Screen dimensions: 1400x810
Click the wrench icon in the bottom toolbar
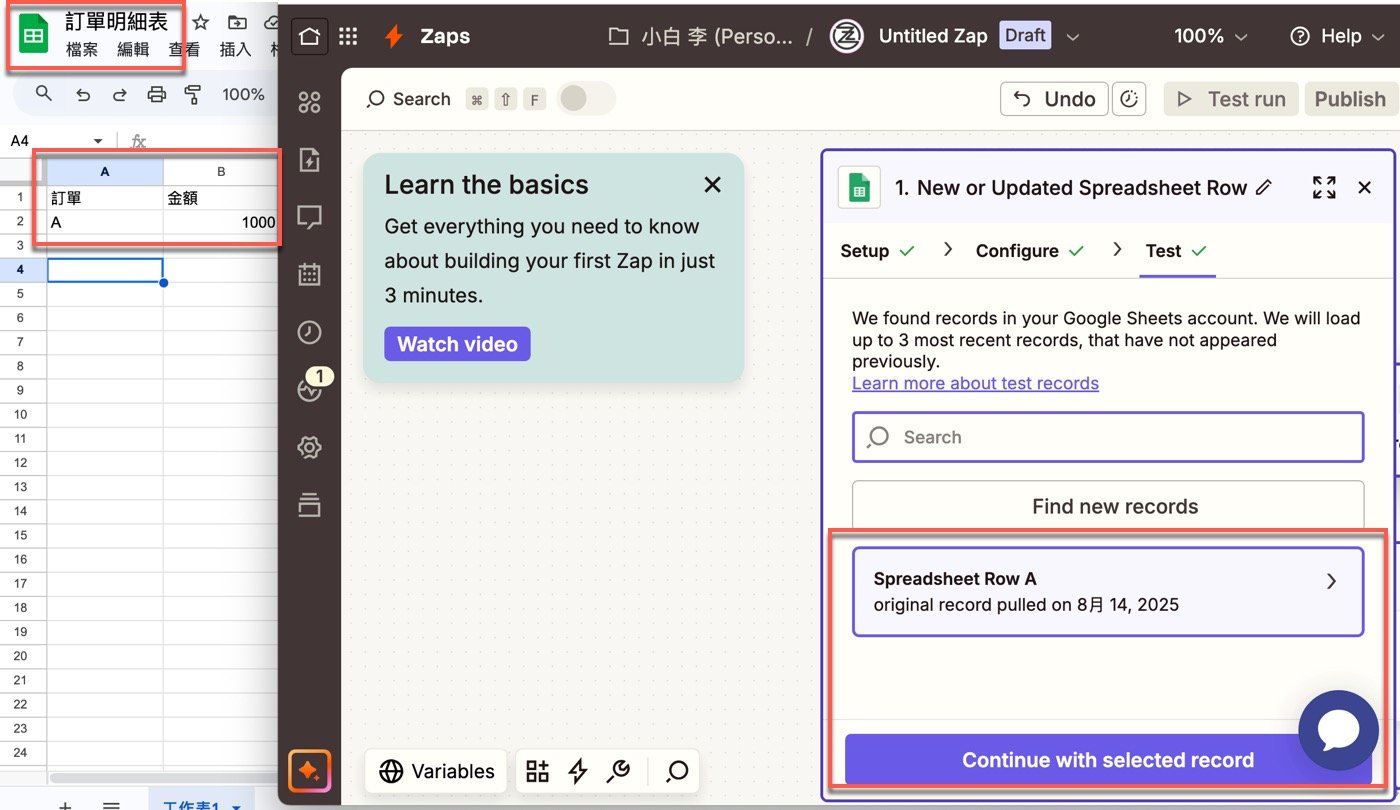pos(618,771)
